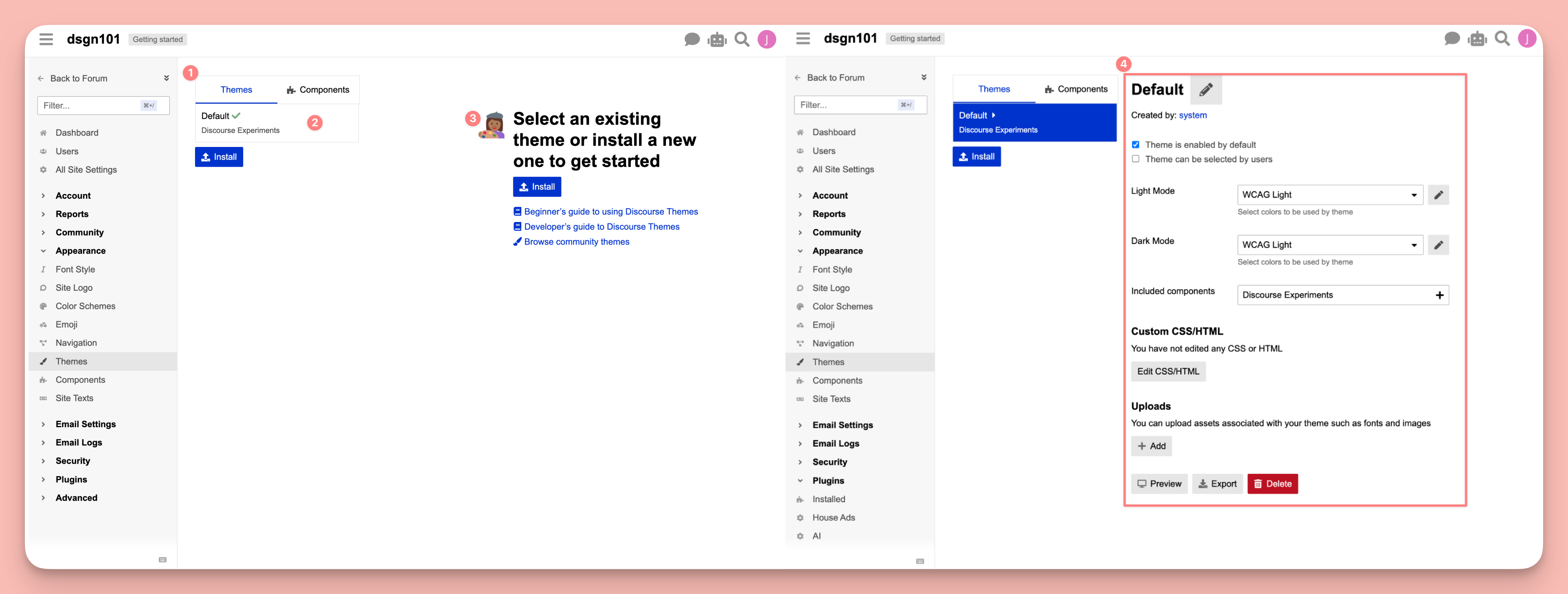Uncheck Theme is enabled by default
The height and width of the screenshot is (594, 1568).
(x=1135, y=144)
